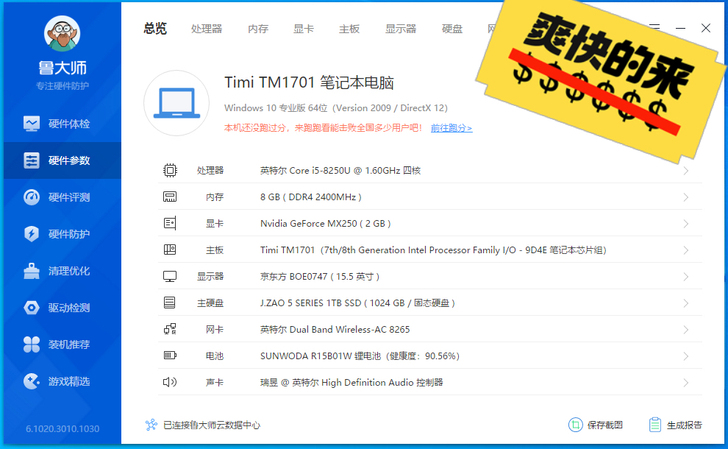Click High Definition Audio text
The width and height of the screenshot is (728, 449).
351,382
